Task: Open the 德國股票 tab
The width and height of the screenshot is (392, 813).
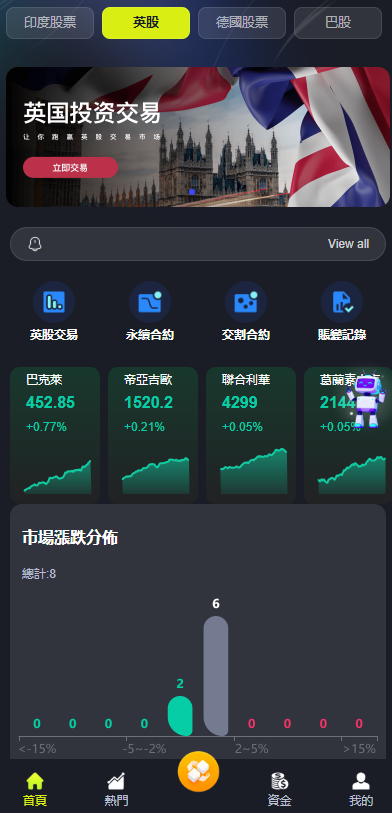Action: coord(242,23)
